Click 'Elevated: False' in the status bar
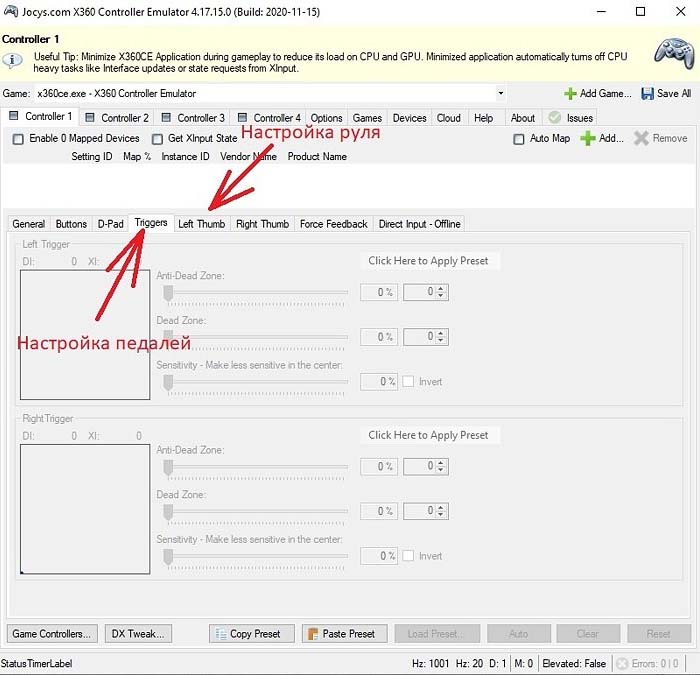The image size is (700, 675). click(574, 664)
